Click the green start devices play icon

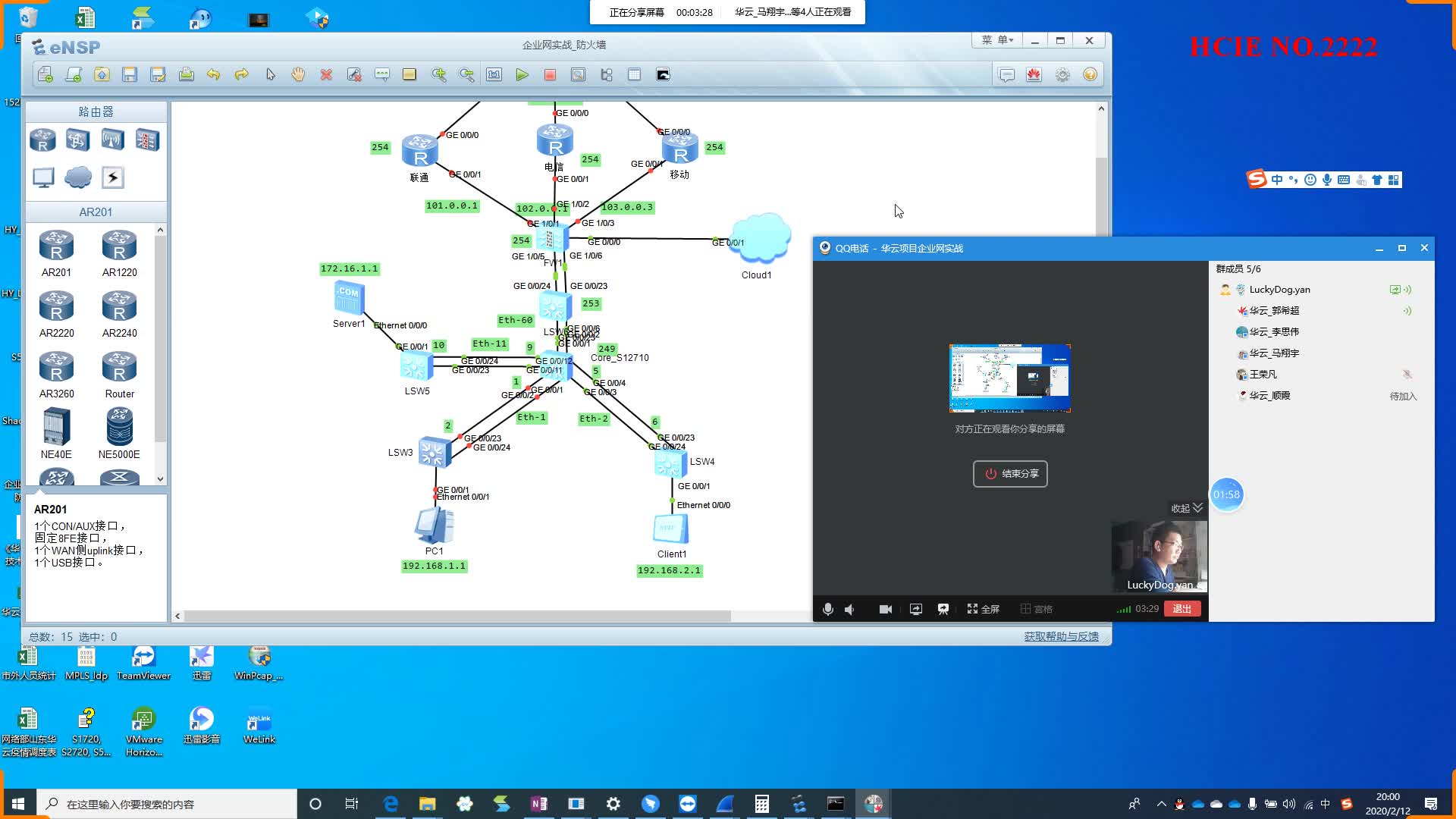click(522, 74)
